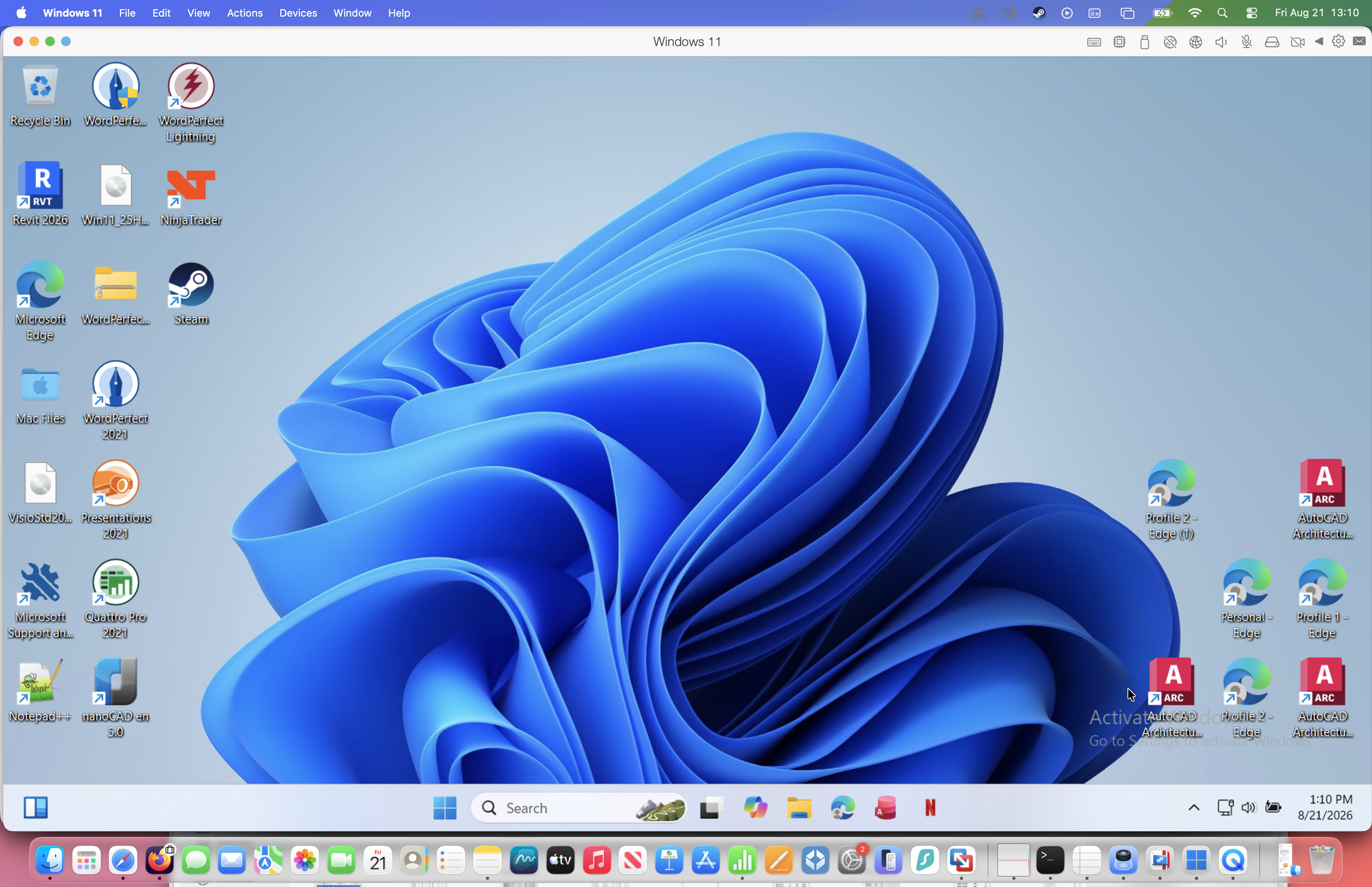Select the WordPerfect 2021 shortcut
The height and width of the screenshot is (887, 1372).
click(x=116, y=401)
